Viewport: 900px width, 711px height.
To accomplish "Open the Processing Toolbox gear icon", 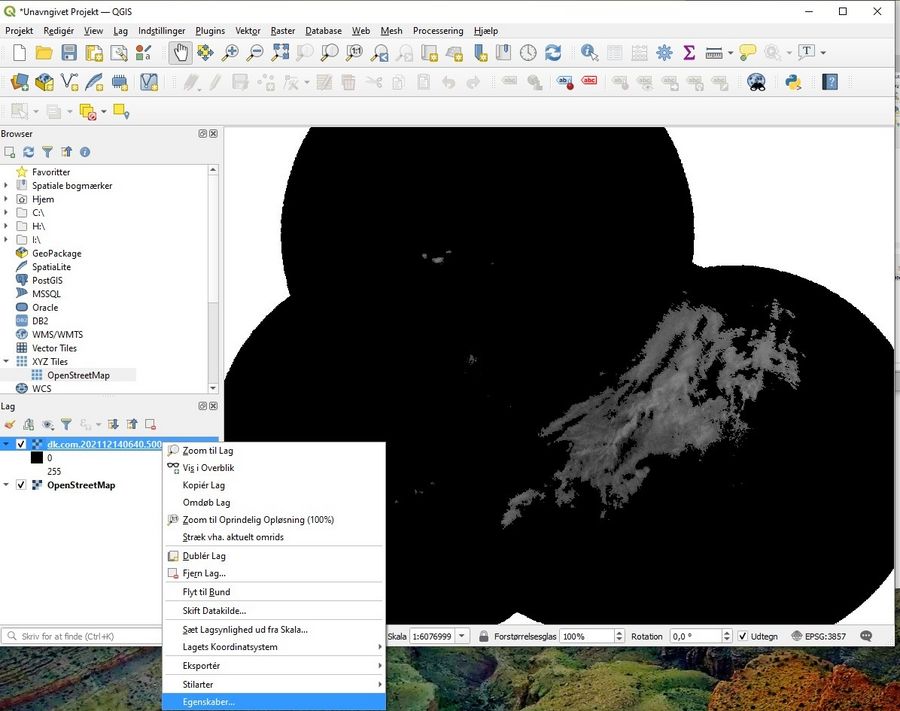I will 664,53.
